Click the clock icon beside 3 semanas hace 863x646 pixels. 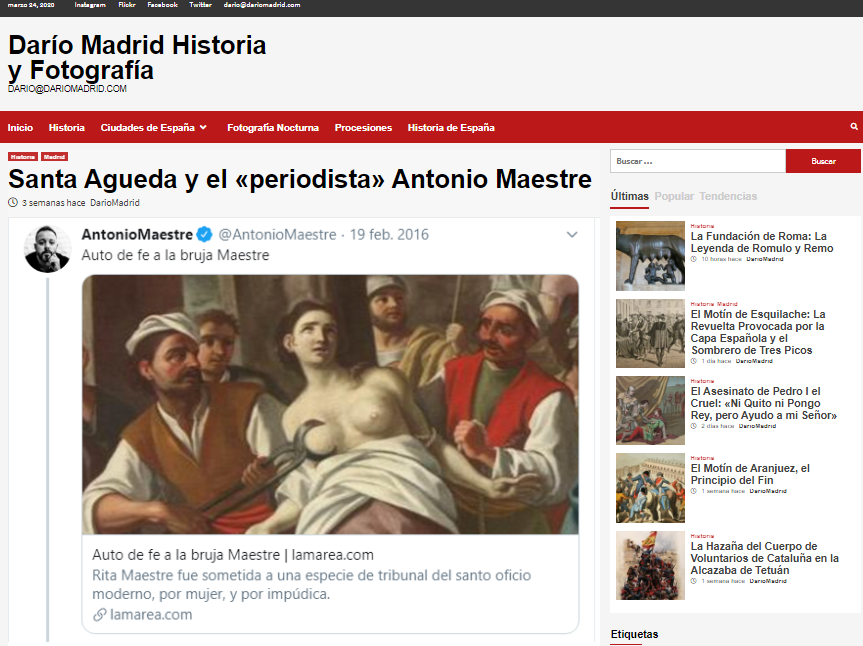tap(13, 202)
